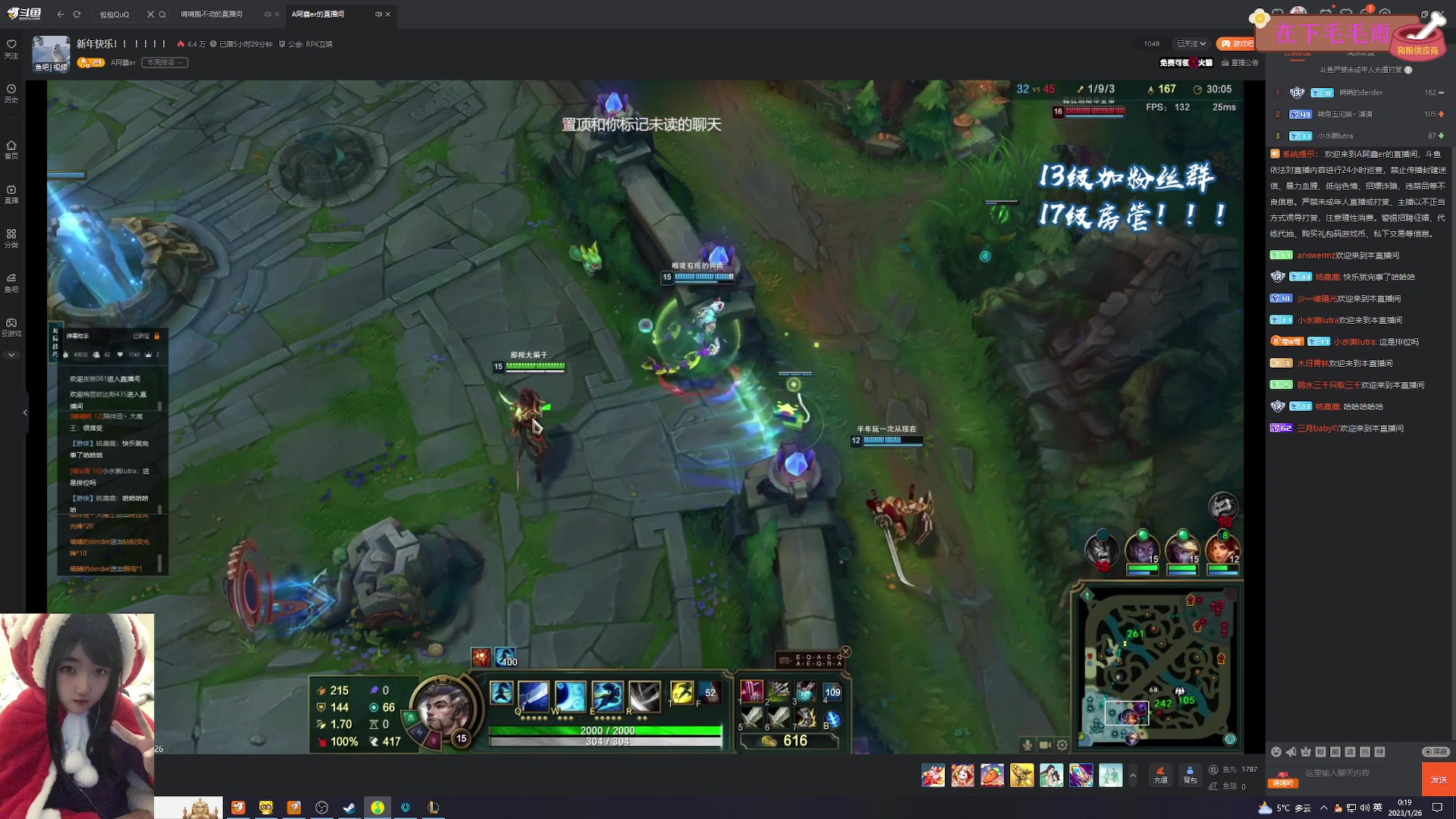Open 直播公告 stream announcement
This screenshot has width=1456, height=819.
[x=1240, y=63]
